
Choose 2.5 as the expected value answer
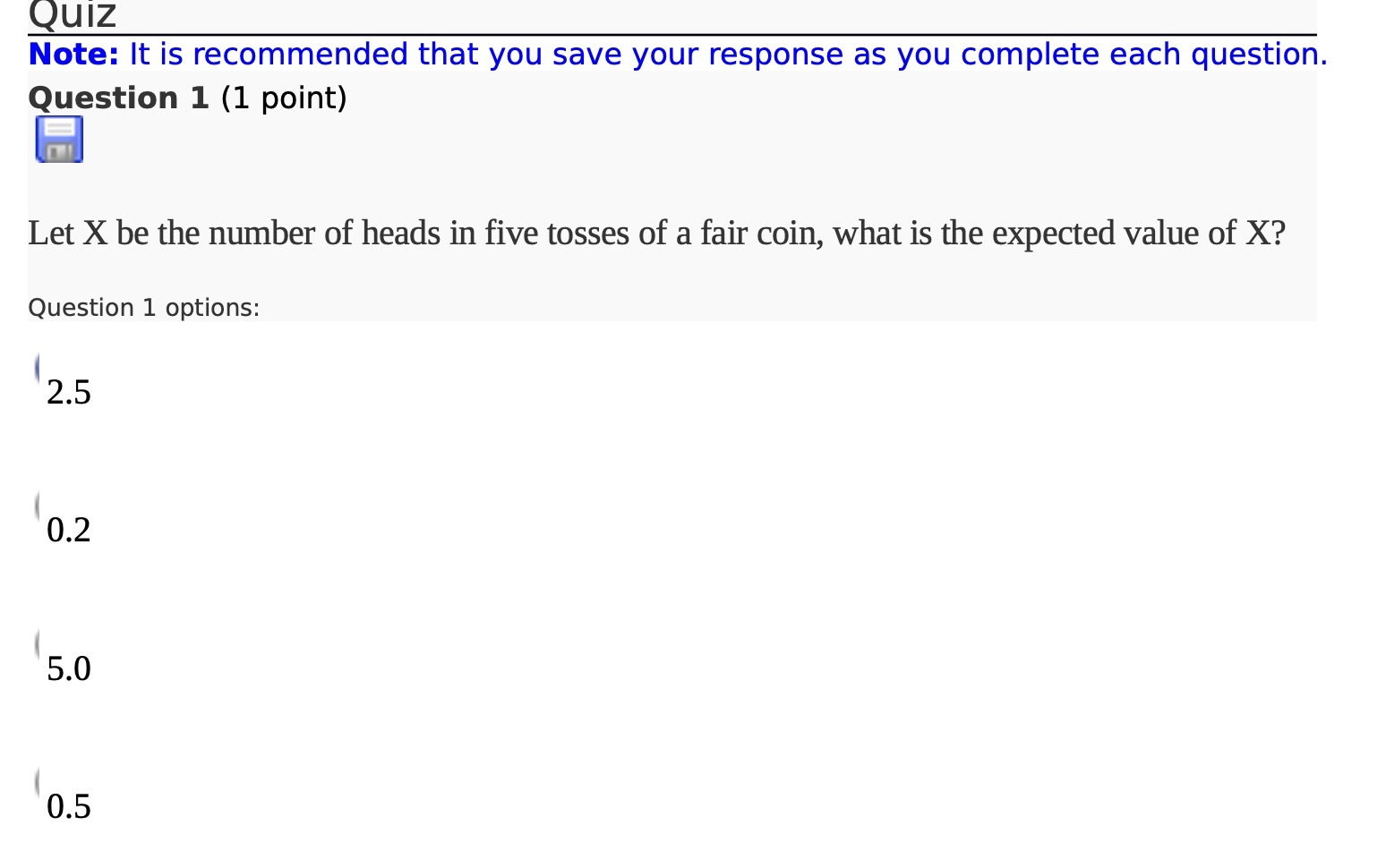coord(38,365)
